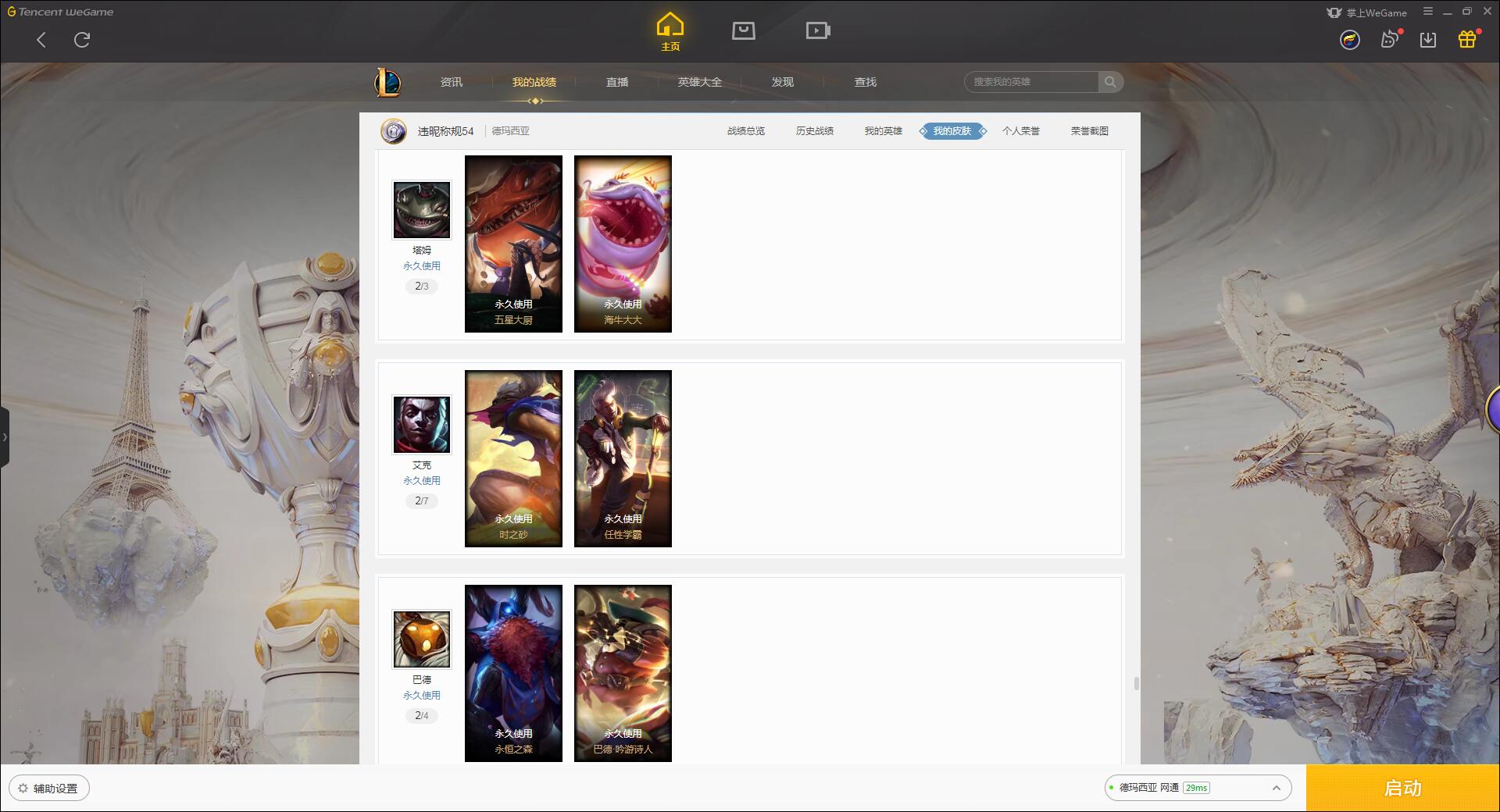Click the 艾克 champion portrait
The image size is (1500, 812).
pos(422,425)
